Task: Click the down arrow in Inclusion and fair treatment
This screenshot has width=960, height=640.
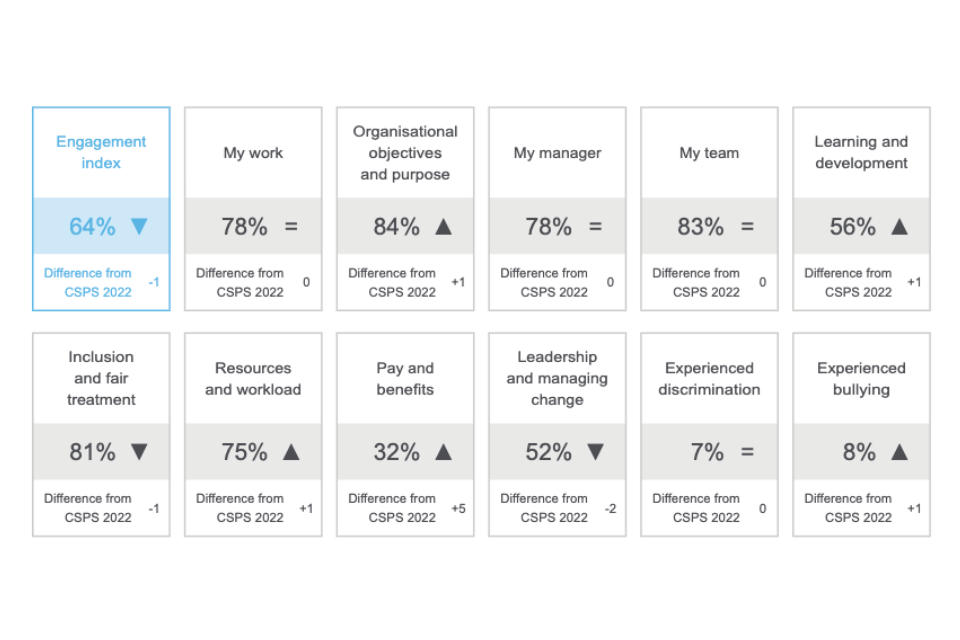Action: pyautogui.click(x=139, y=452)
